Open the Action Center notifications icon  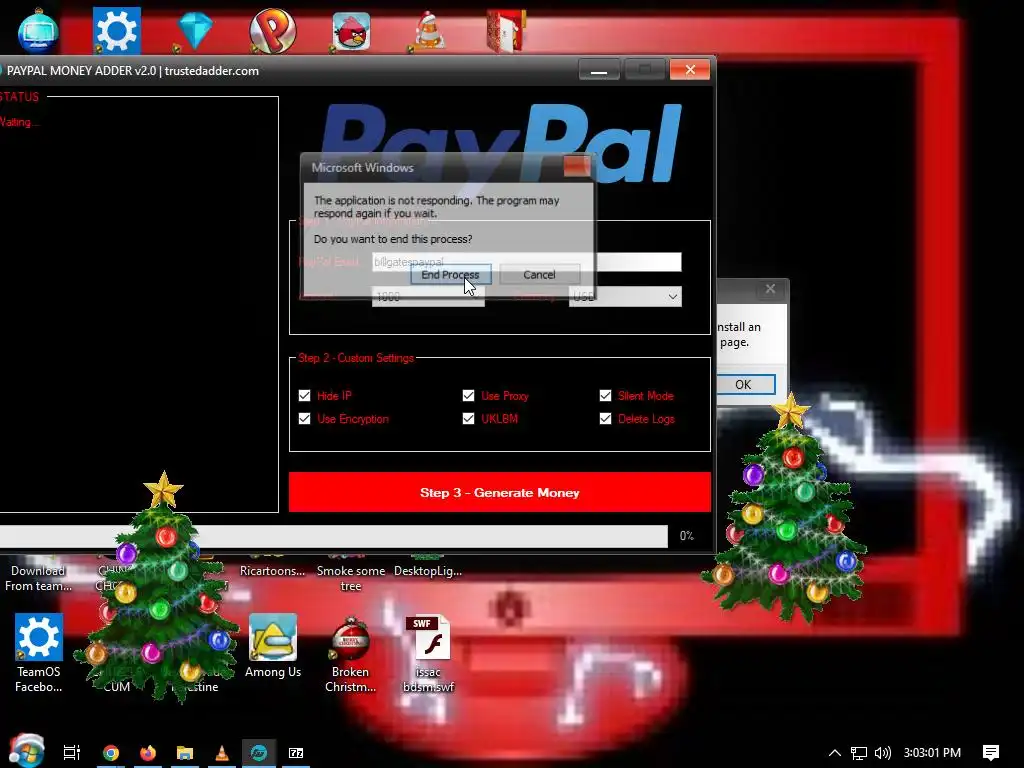pos(991,753)
